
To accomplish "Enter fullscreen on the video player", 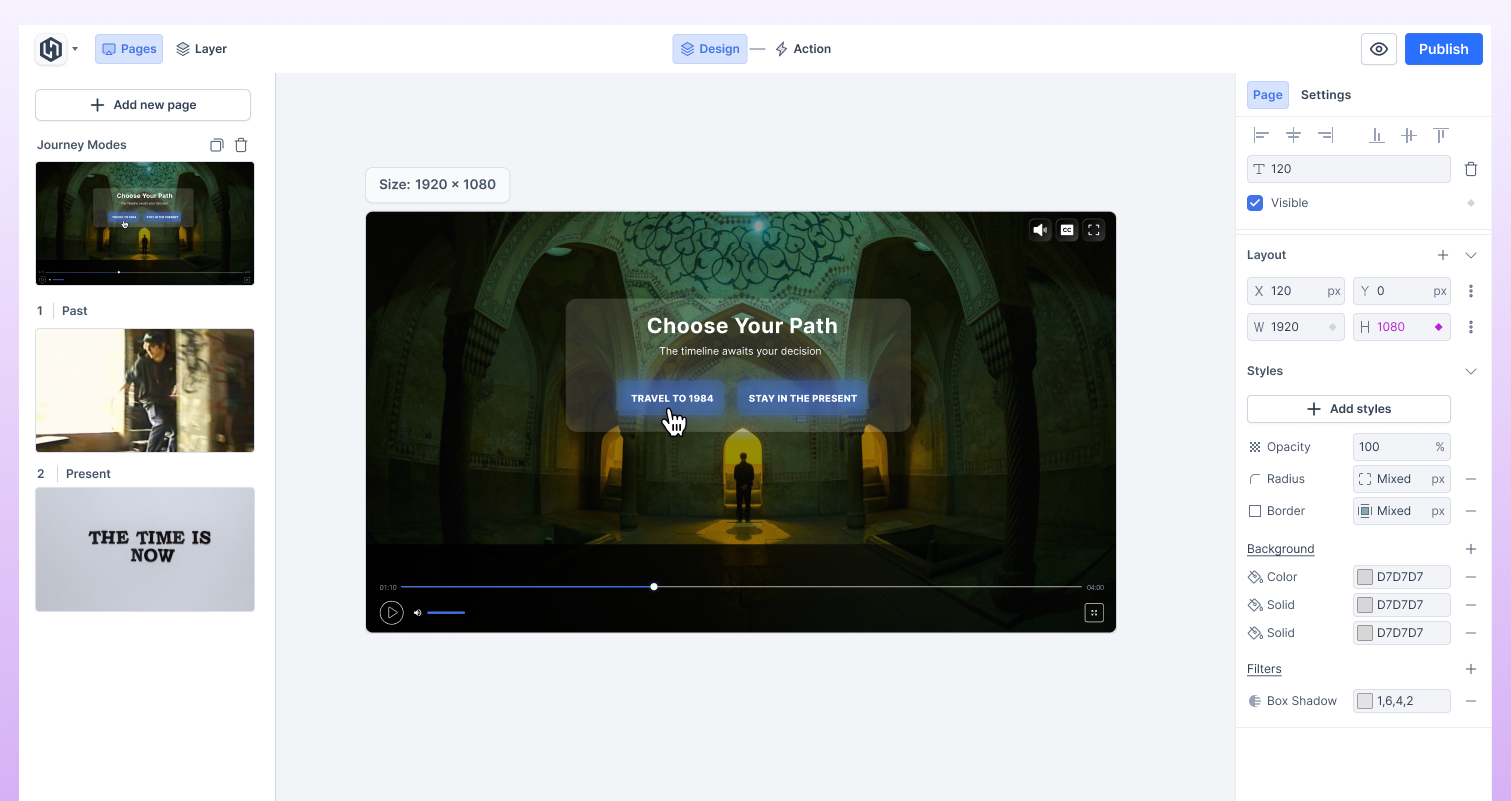I will pyautogui.click(x=1094, y=230).
